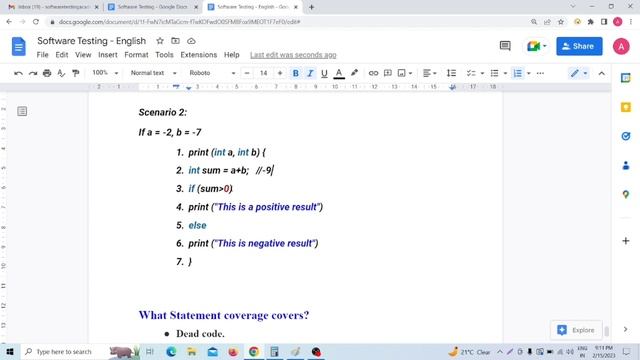The height and width of the screenshot is (360, 640).
Task: Toggle Bold formatting
Action: (x=296, y=73)
